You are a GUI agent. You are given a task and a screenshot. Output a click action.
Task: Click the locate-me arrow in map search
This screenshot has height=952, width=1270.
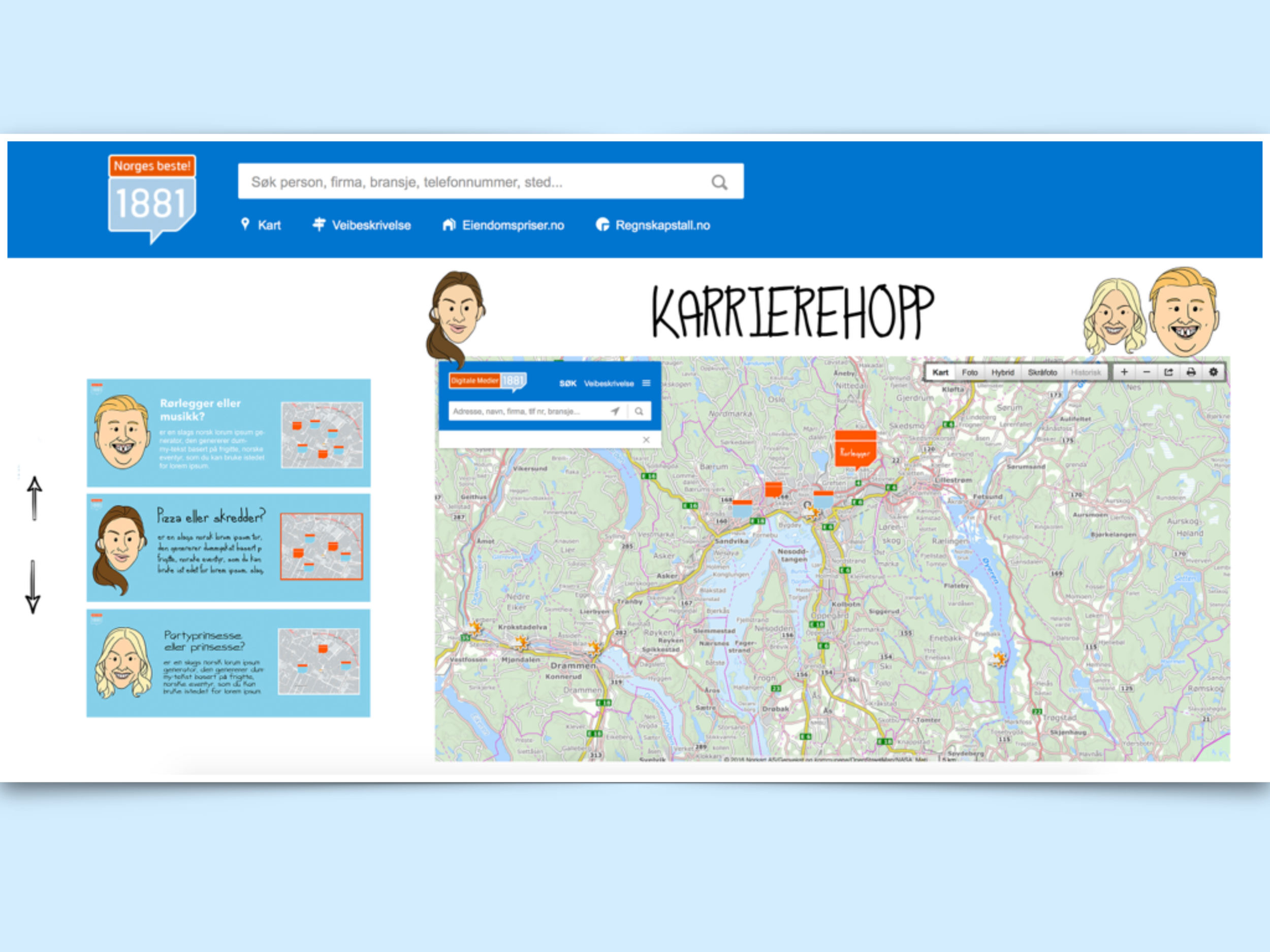[615, 411]
